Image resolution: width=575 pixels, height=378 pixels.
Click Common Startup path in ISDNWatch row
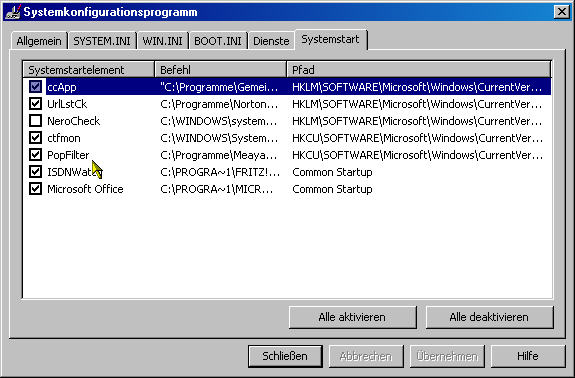[332, 172]
